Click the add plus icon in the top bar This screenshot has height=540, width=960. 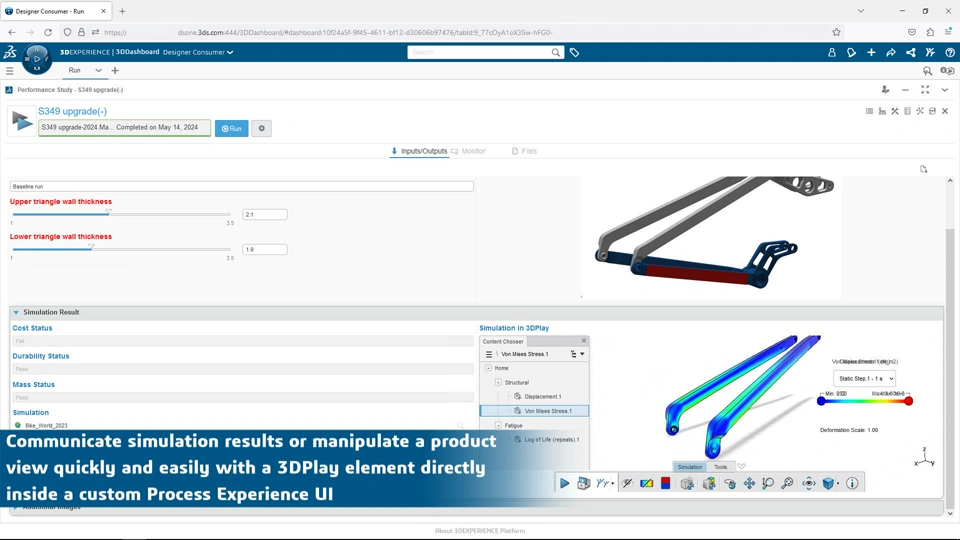(871, 53)
